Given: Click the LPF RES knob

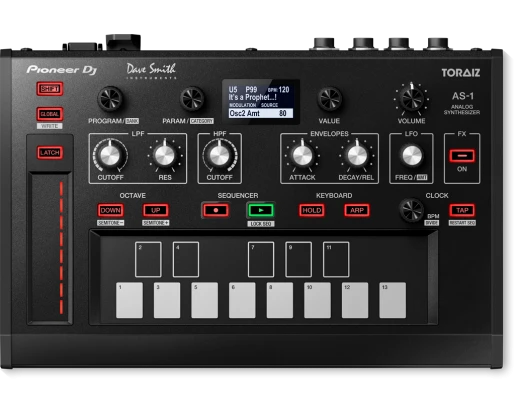Looking at the screenshot, I should (x=165, y=155).
